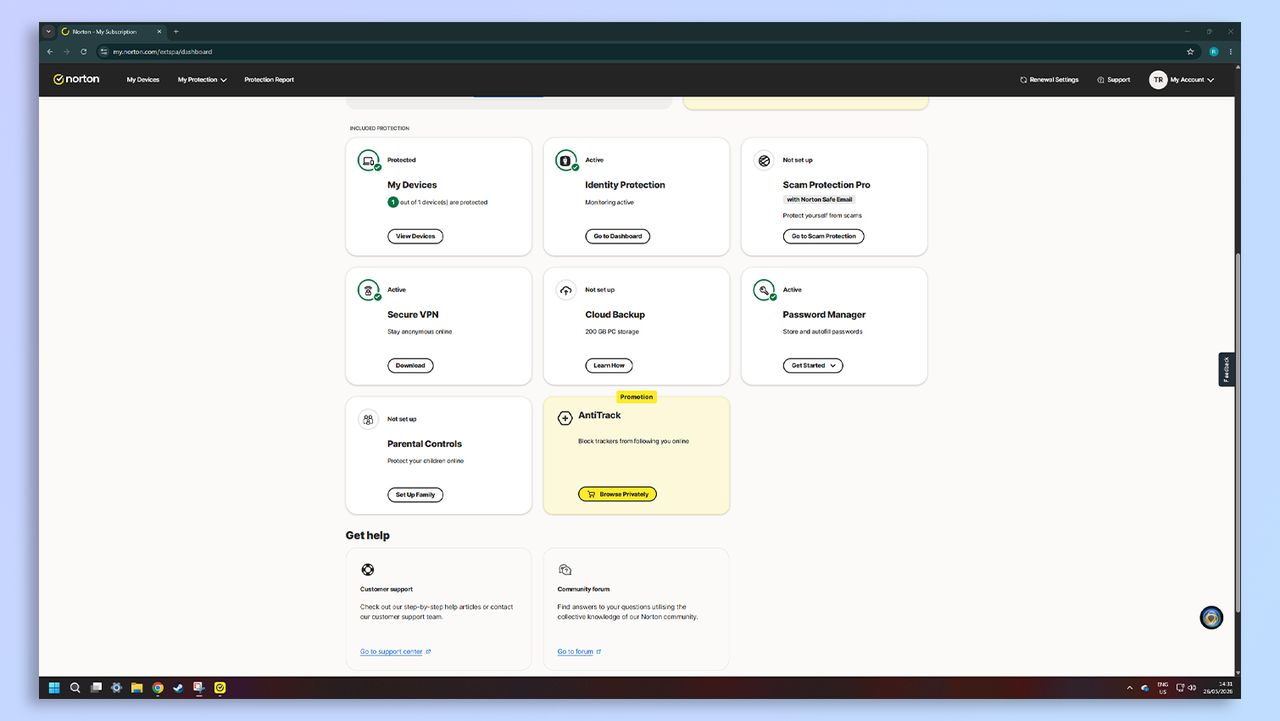Click the Secure VPN card icon
This screenshot has height=721, width=1280.
coord(368,290)
